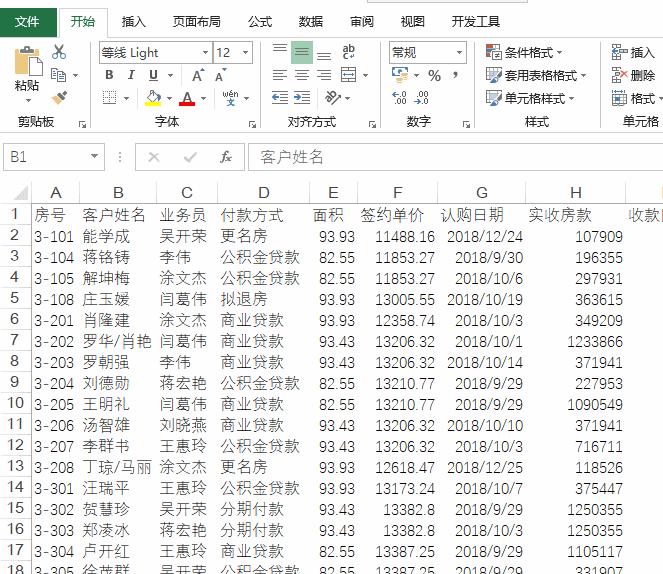
Task: Click cell with value 1233866
Action: (575, 342)
